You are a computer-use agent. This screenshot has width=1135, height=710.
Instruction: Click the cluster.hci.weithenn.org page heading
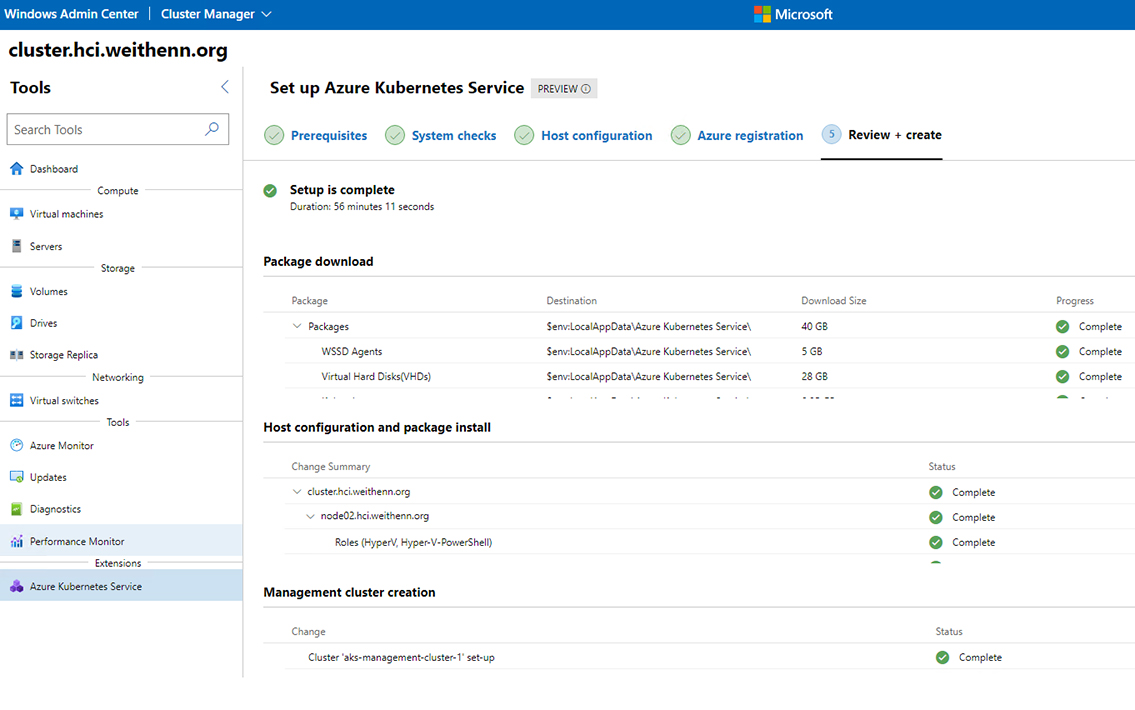pyautogui.click(x=118, y=50)
